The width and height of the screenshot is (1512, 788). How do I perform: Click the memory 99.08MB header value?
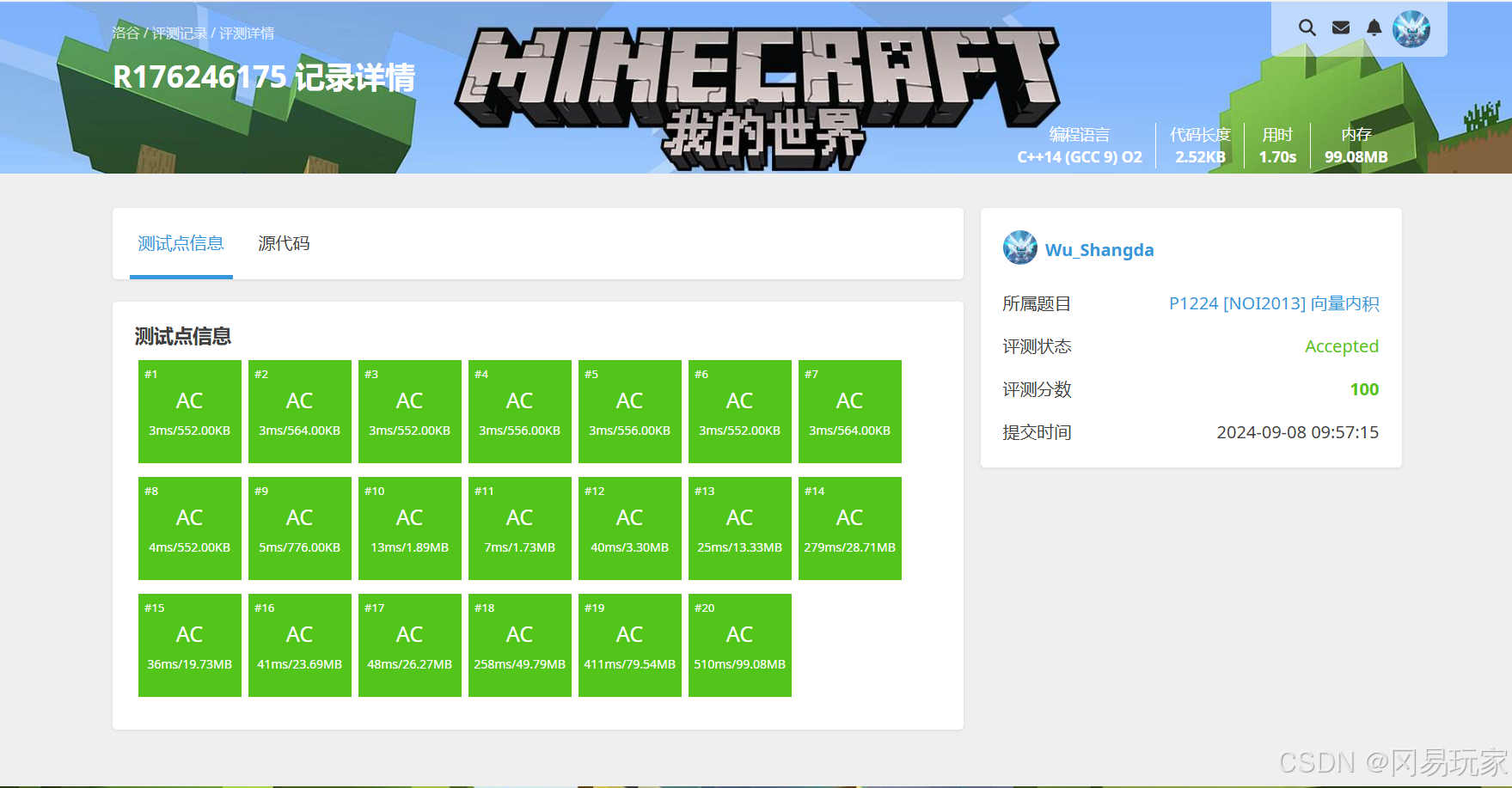[1356, 157]
